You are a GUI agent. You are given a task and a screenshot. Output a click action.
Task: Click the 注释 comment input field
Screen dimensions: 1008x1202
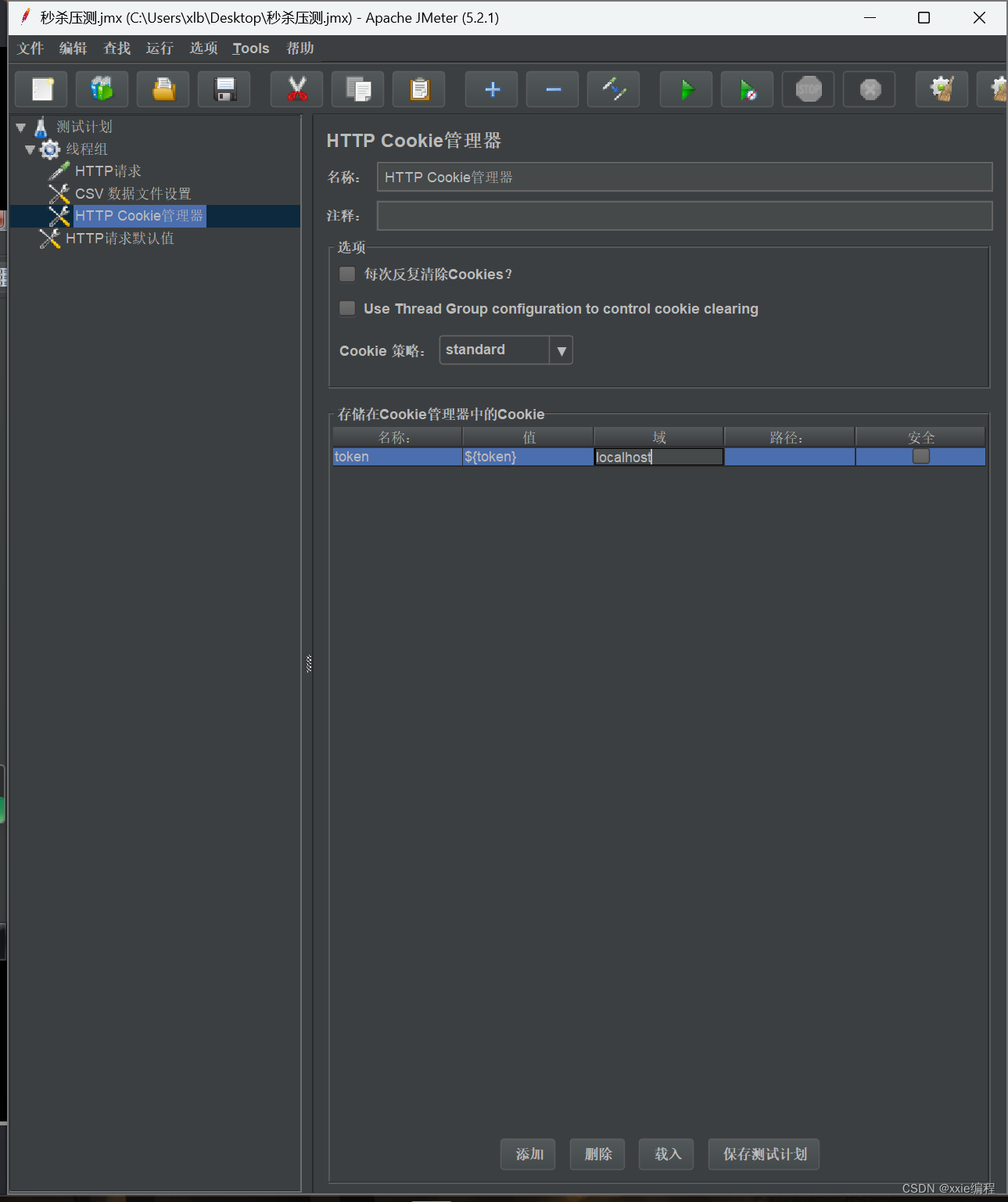click(685, 216)
